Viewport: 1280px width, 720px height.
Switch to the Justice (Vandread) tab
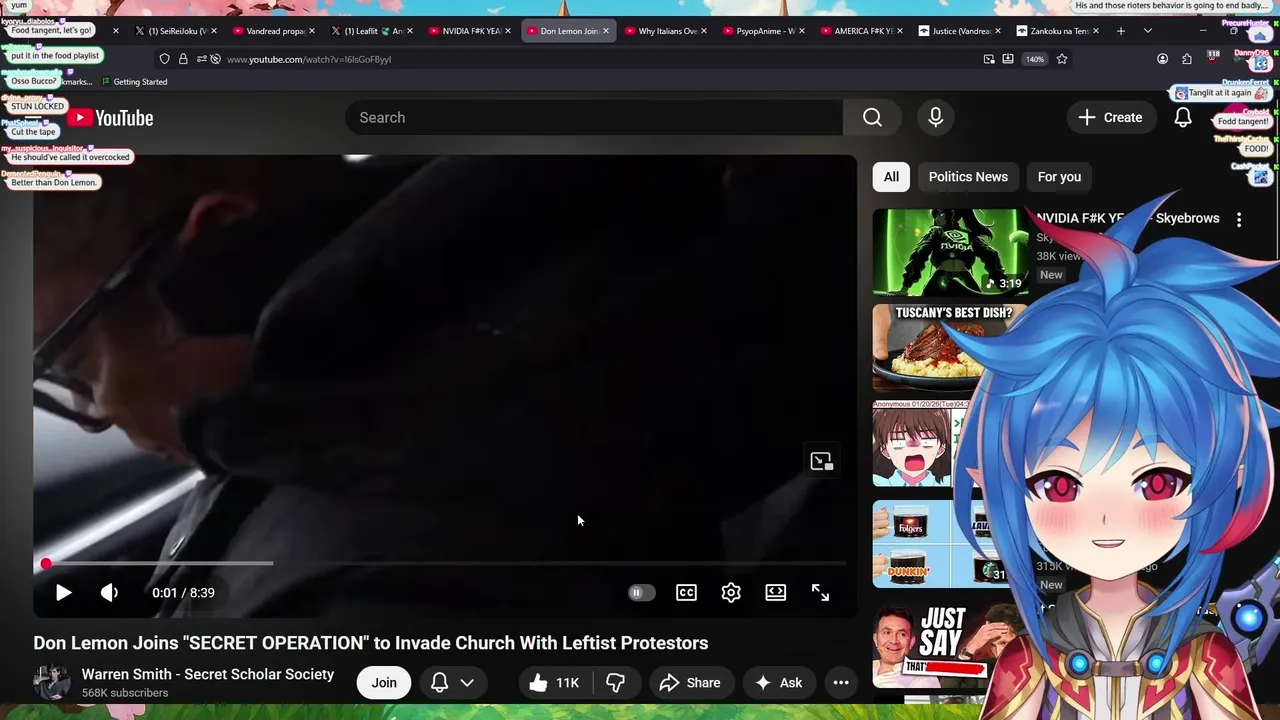959,31
